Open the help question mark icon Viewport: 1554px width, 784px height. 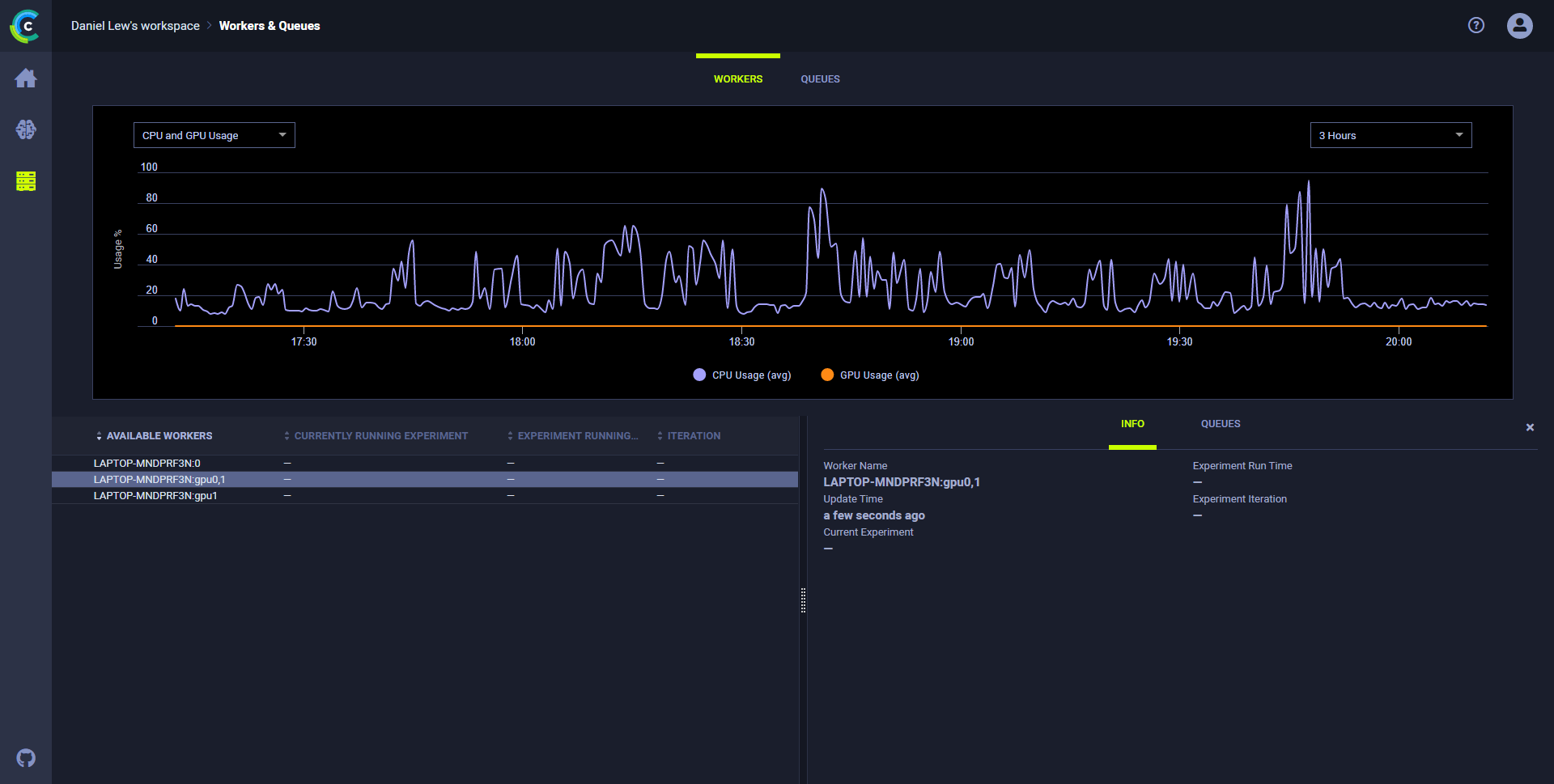click(1476, 26)
